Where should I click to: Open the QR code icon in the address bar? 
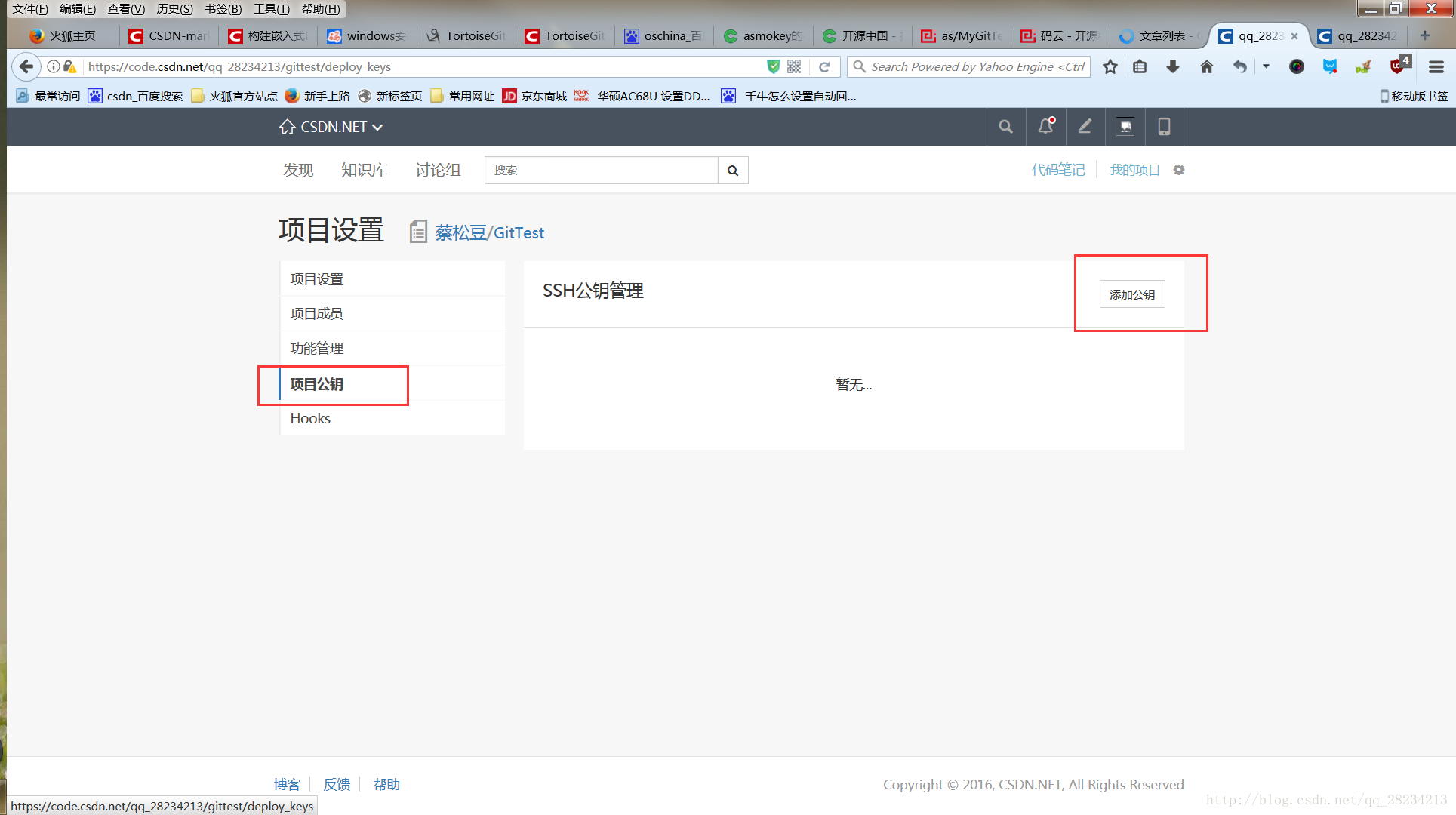(794, 66)
